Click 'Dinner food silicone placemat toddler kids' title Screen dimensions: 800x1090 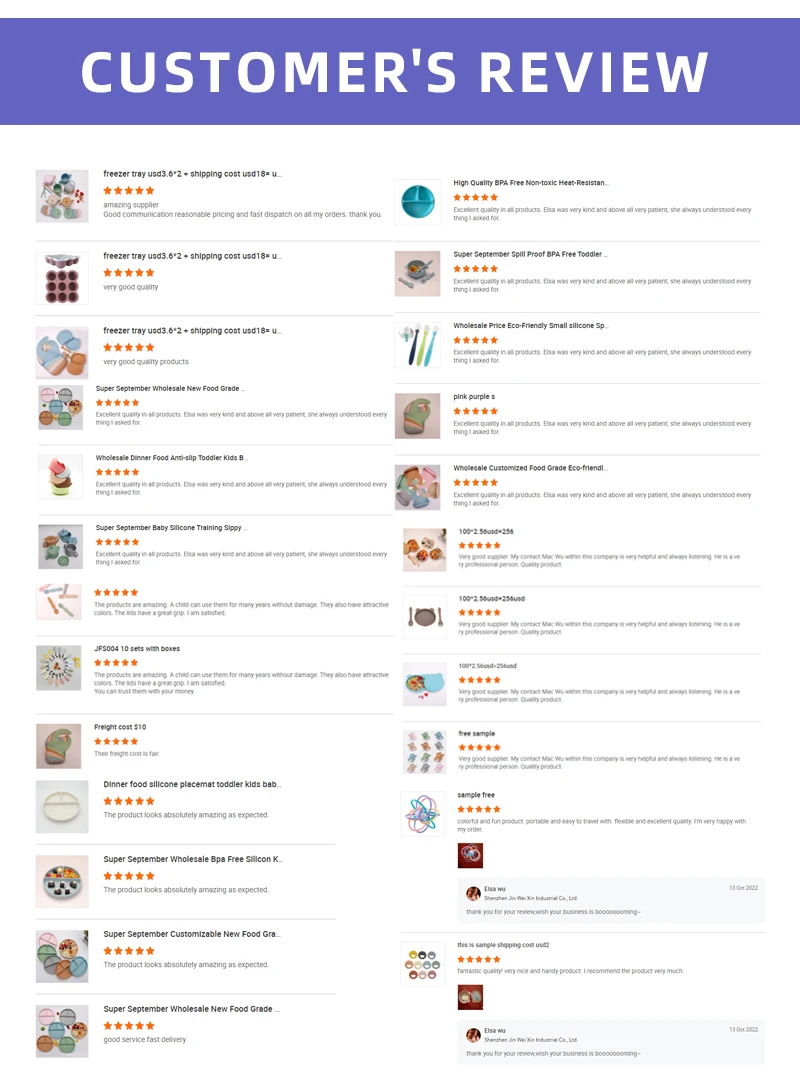pyautogui.click(x=193, y=784)
